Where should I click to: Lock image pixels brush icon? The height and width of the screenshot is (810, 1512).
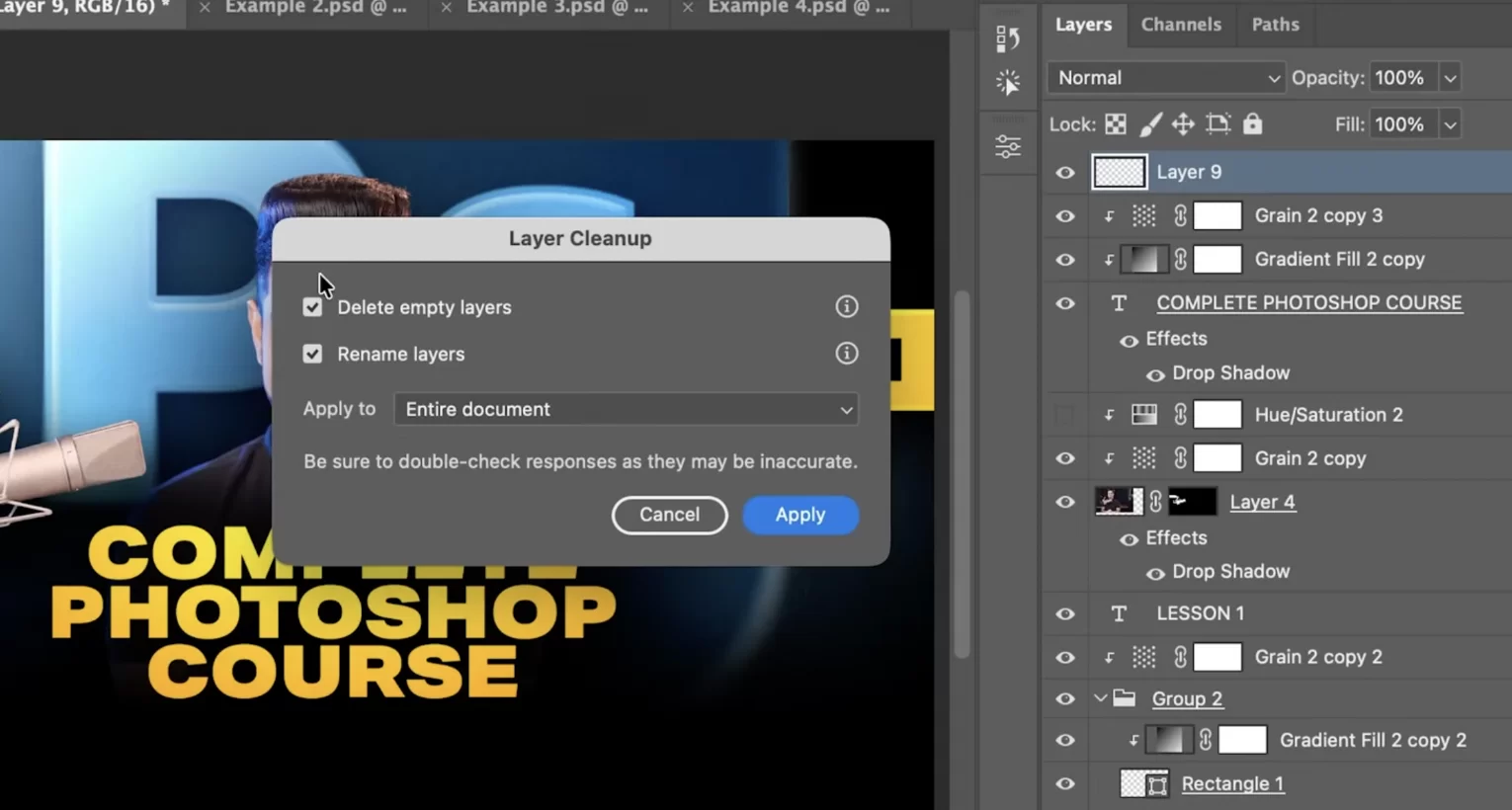[1150, 124]
